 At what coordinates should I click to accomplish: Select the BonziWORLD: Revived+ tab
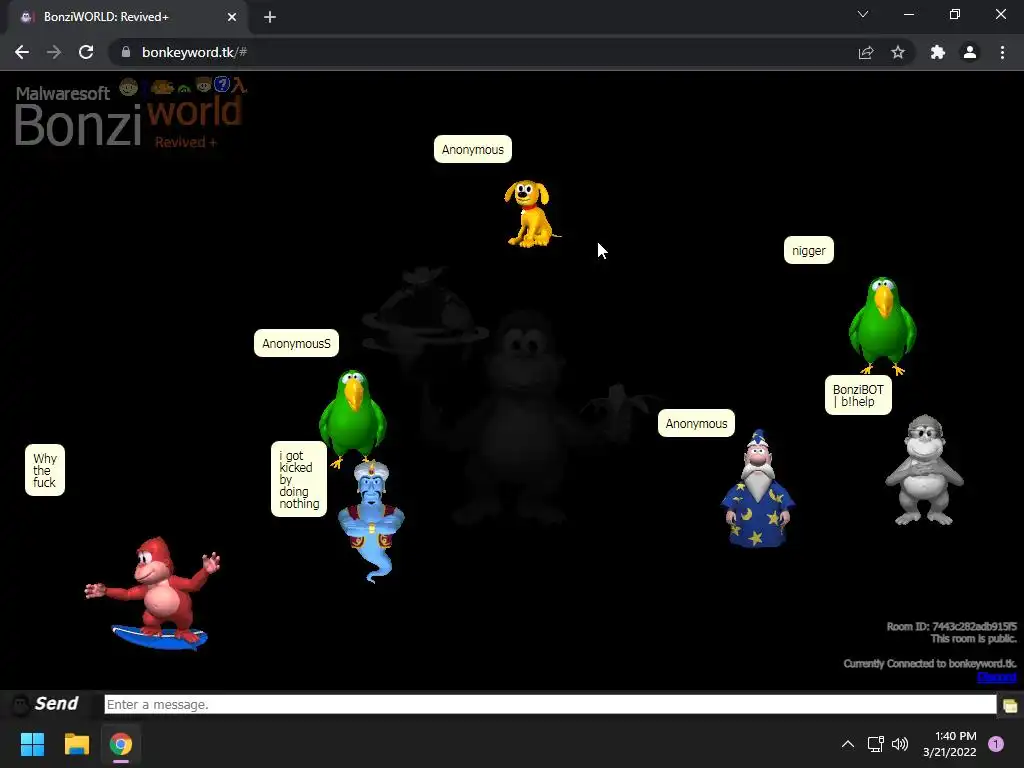coord(127,17)
